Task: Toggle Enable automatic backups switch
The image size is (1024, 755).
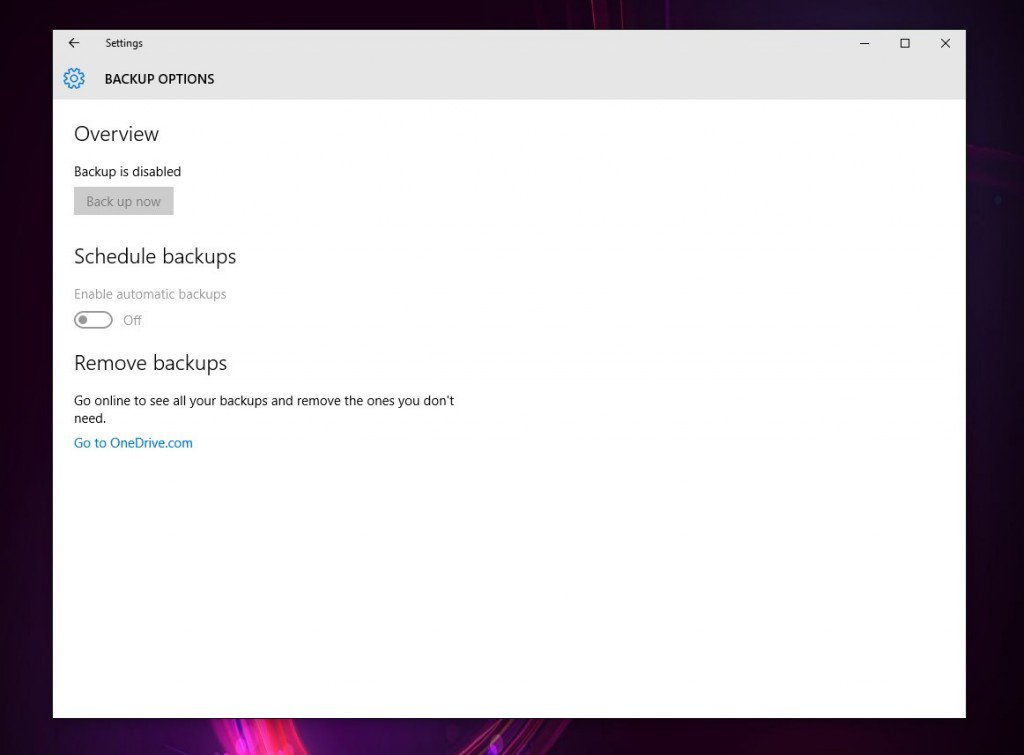Action: tap(93, 320)
